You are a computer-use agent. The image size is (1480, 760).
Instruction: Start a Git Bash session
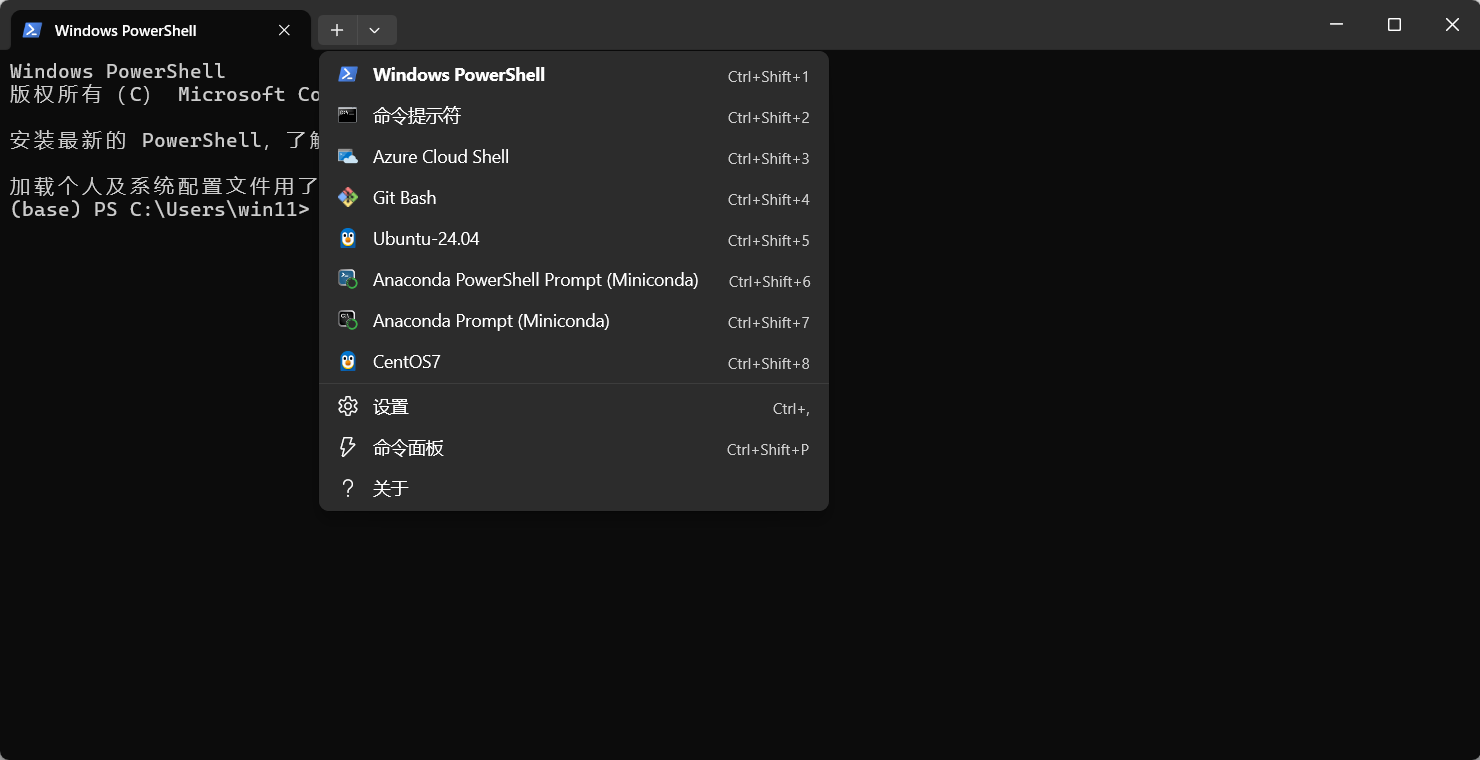(574, 198)
